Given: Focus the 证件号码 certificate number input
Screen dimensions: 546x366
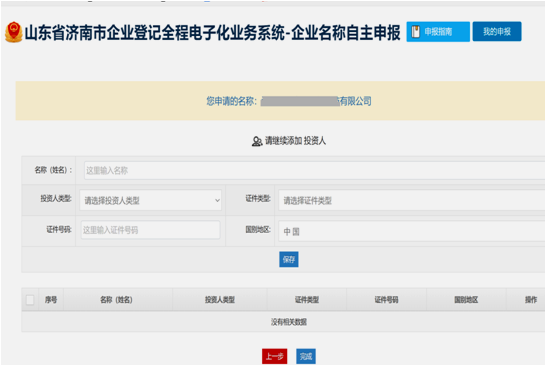Looking at the screenshot, I should point(150,230).
